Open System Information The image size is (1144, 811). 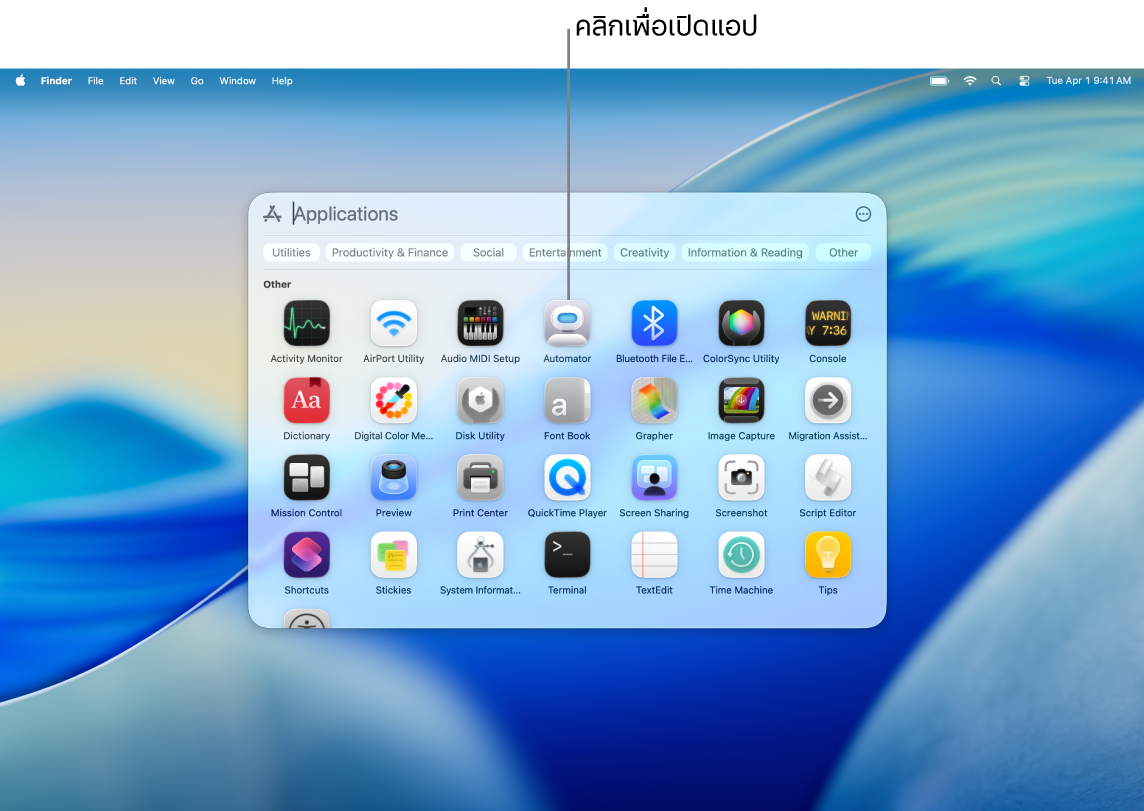pos(480,555)
